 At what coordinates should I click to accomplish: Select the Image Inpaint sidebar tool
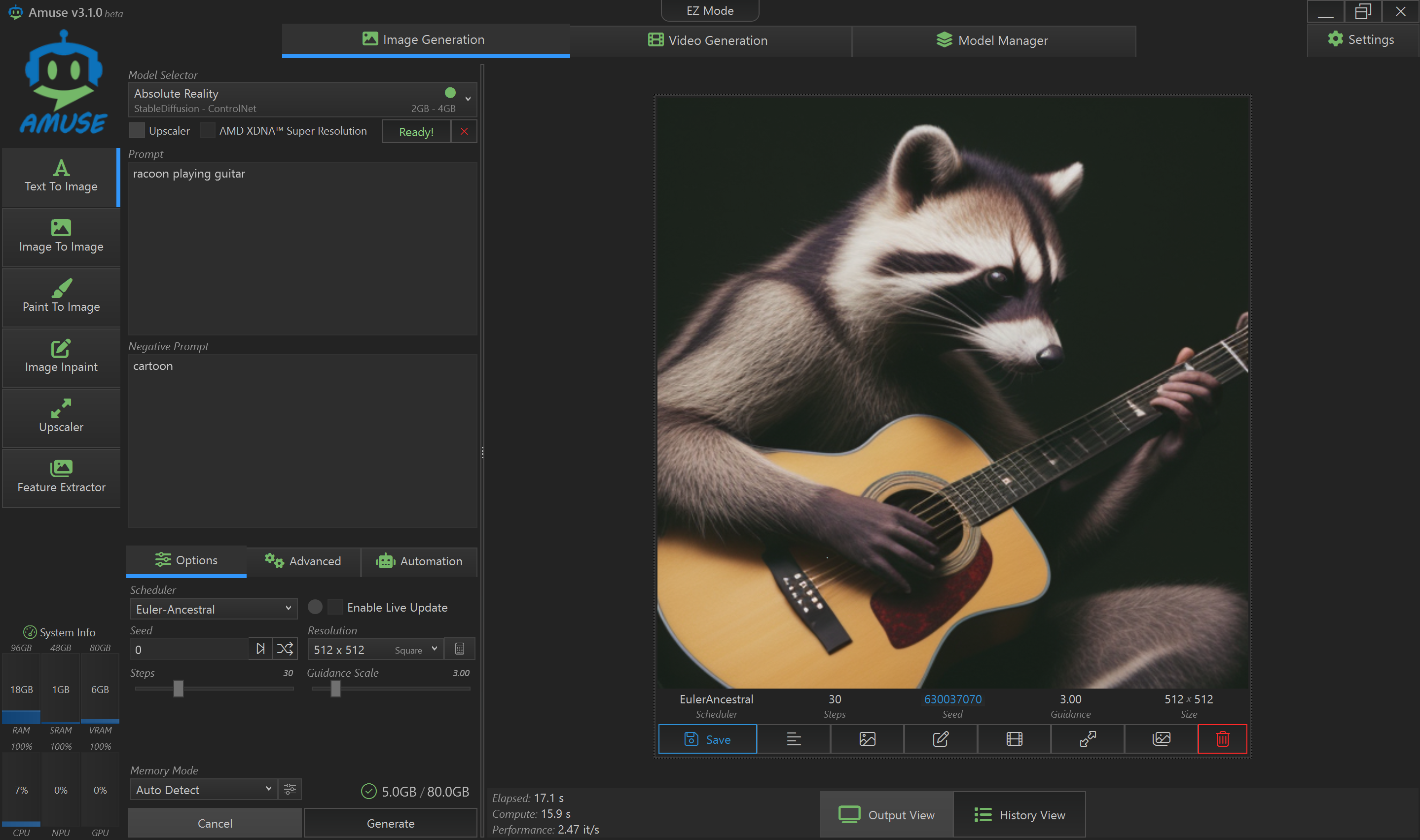coord(61,357)
